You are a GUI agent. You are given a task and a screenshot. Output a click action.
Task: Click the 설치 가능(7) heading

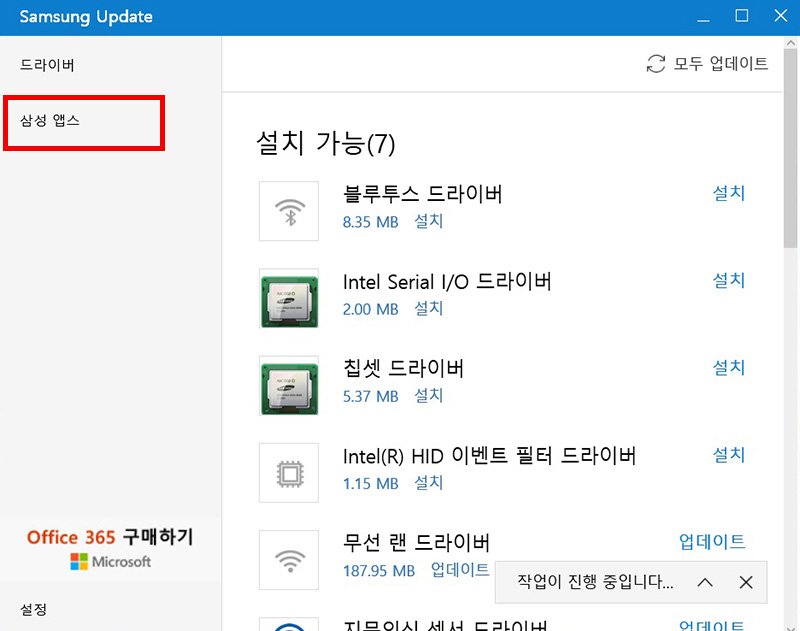pyautogui.click(x=326, y=143)
